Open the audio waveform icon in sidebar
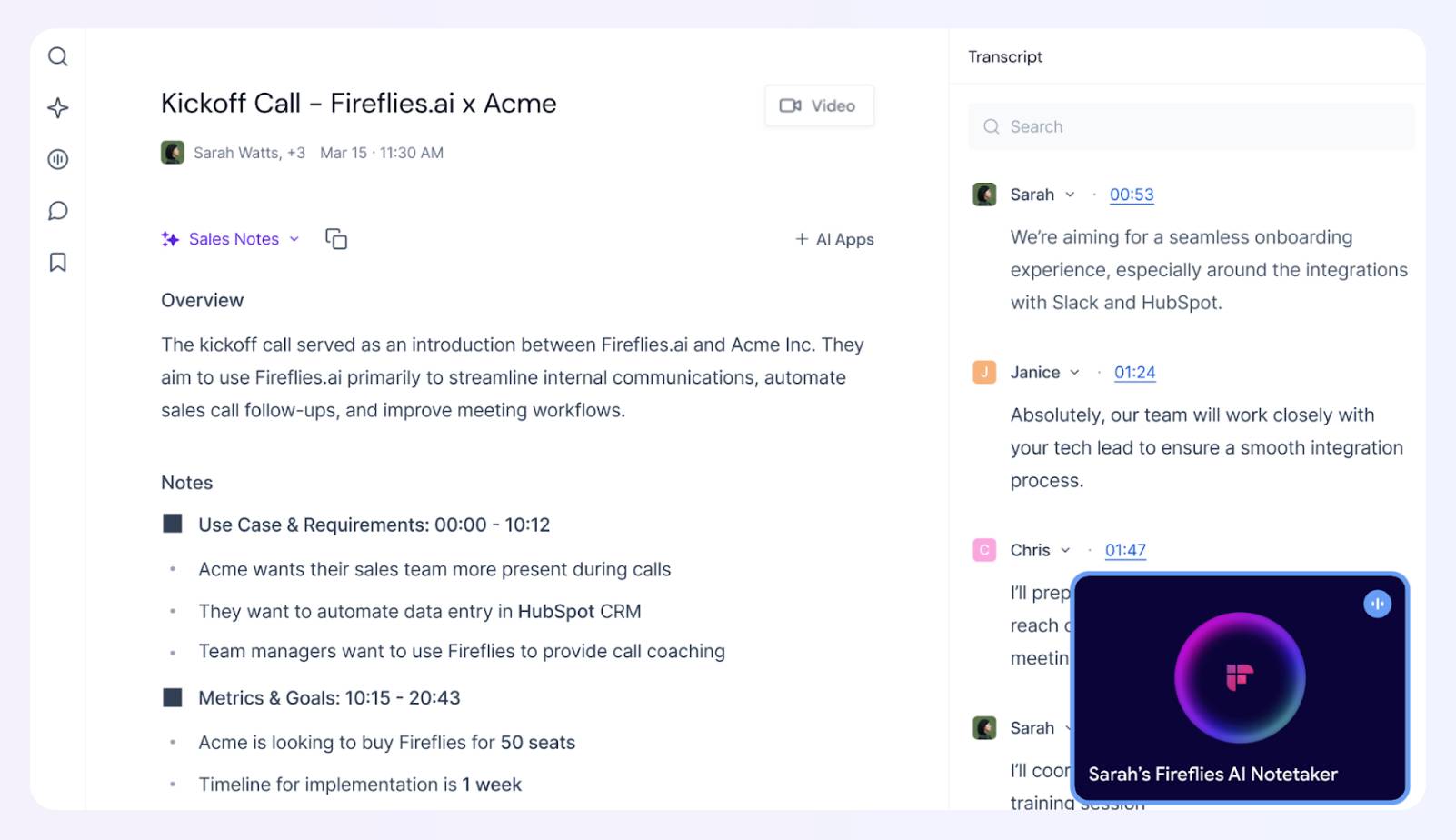This screenshot has width=1456, height=840. pyautogui.click(x=58, y=159)
